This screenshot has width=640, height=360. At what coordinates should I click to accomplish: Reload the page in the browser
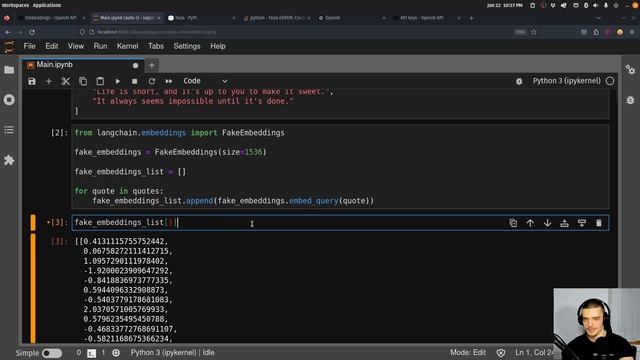(32, 32)
